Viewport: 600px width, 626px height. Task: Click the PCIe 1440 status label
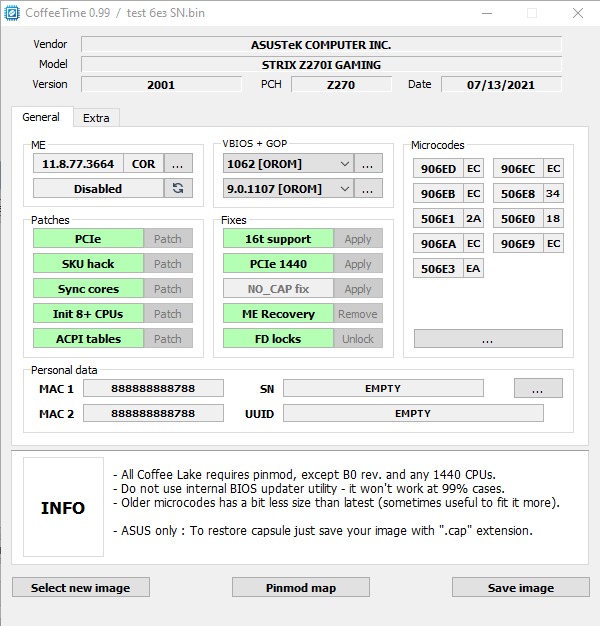[x=278, y=263]
